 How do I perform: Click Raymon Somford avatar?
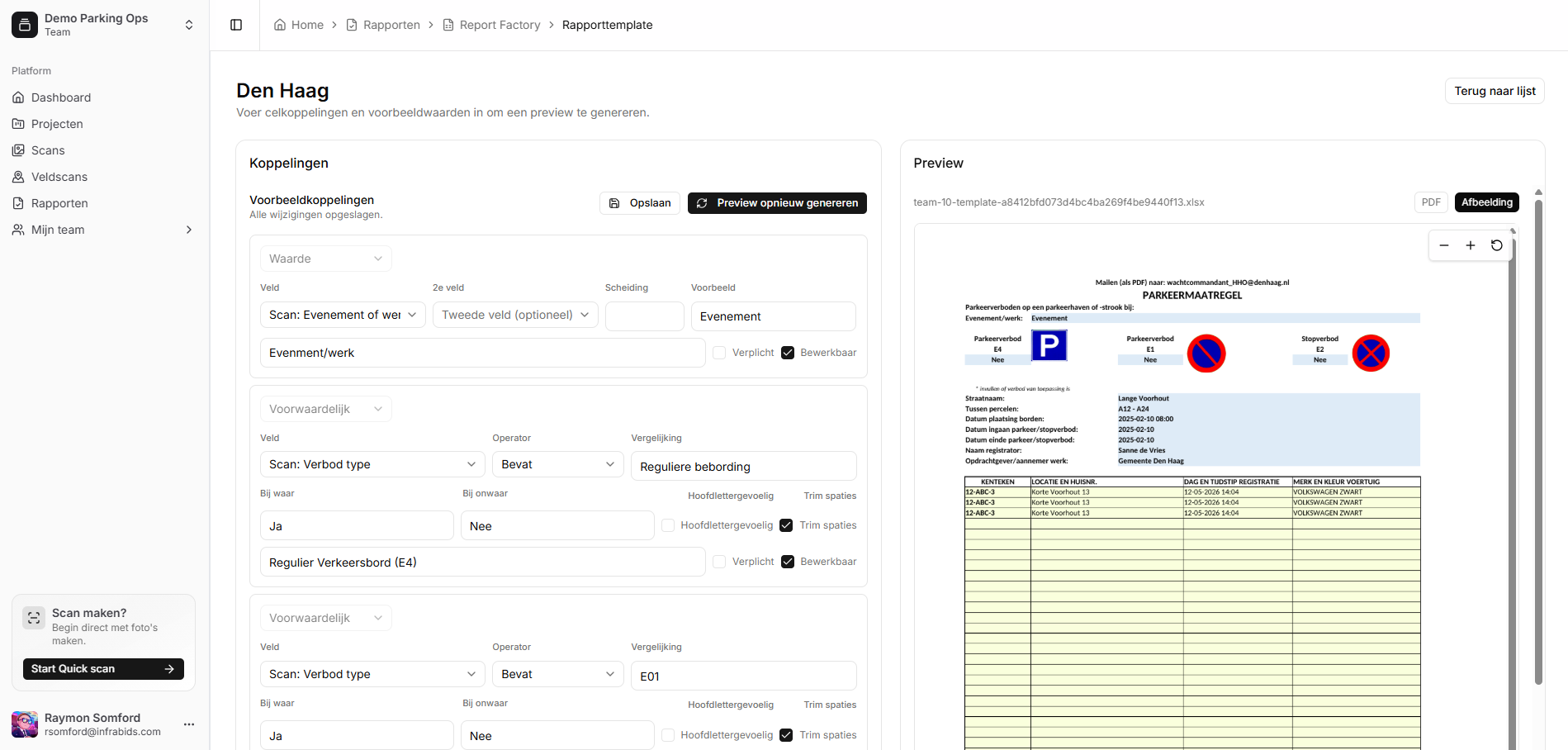click(x=25, y=724)
